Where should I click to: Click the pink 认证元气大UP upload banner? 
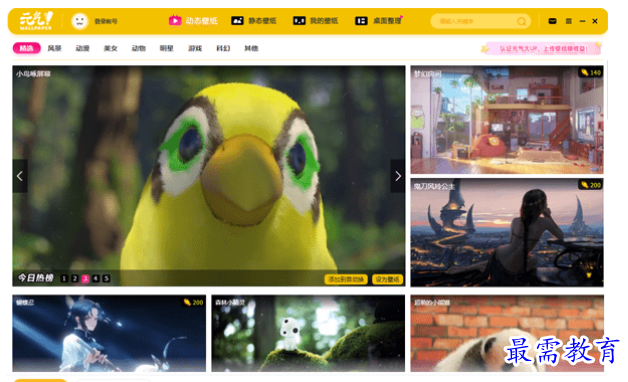pyautogui.click(x=541, y=49)
